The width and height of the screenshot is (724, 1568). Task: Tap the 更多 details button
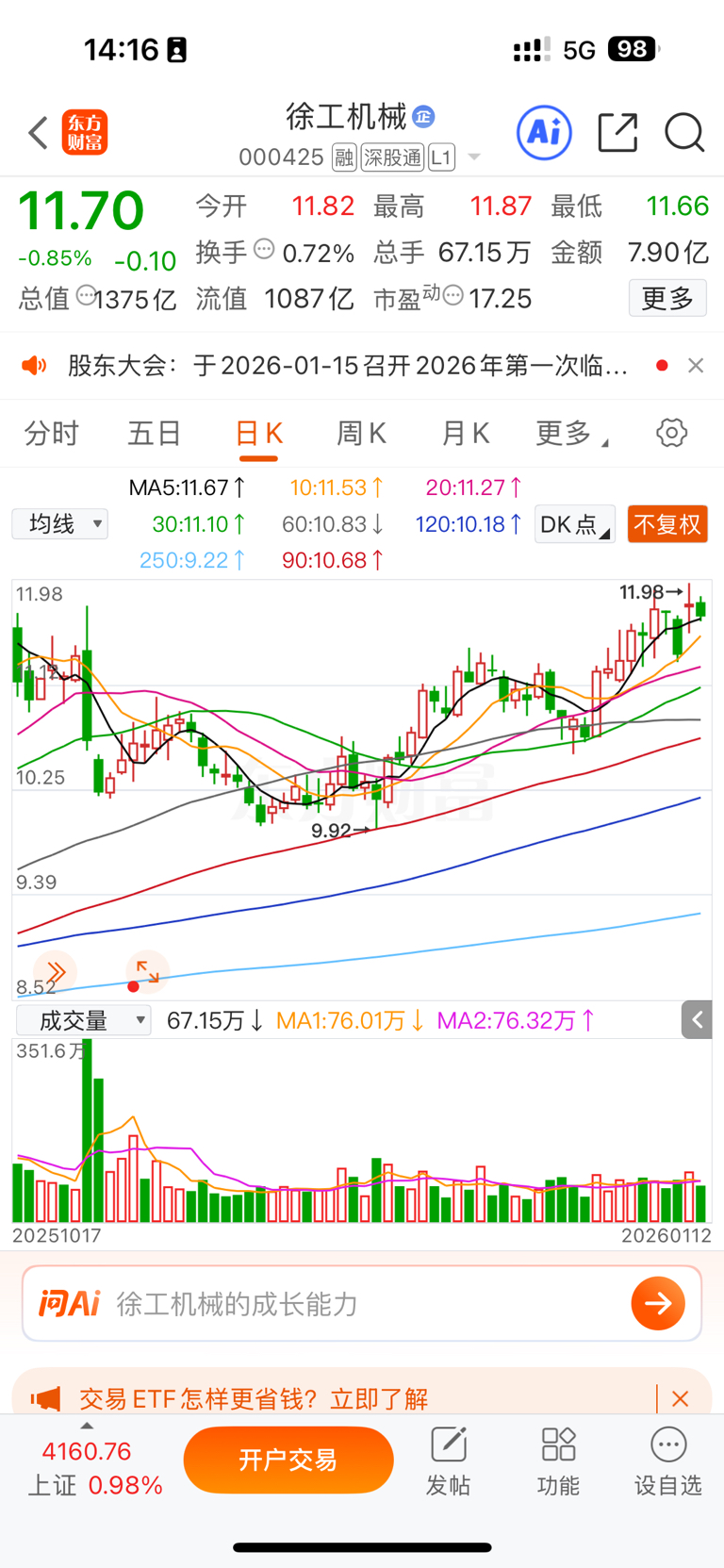click(x=667, y=298)
